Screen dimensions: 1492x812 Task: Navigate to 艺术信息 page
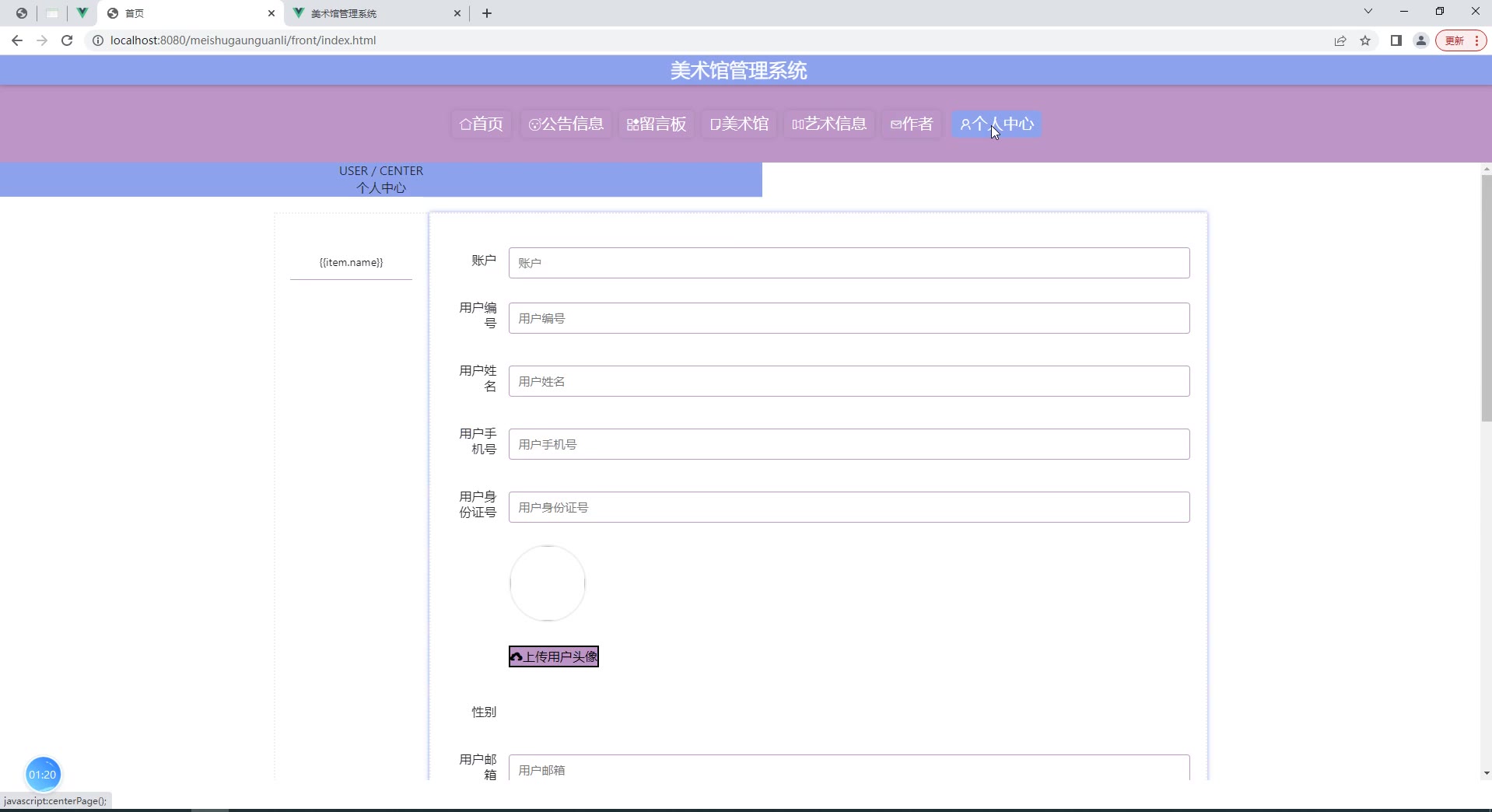(829, 124)
